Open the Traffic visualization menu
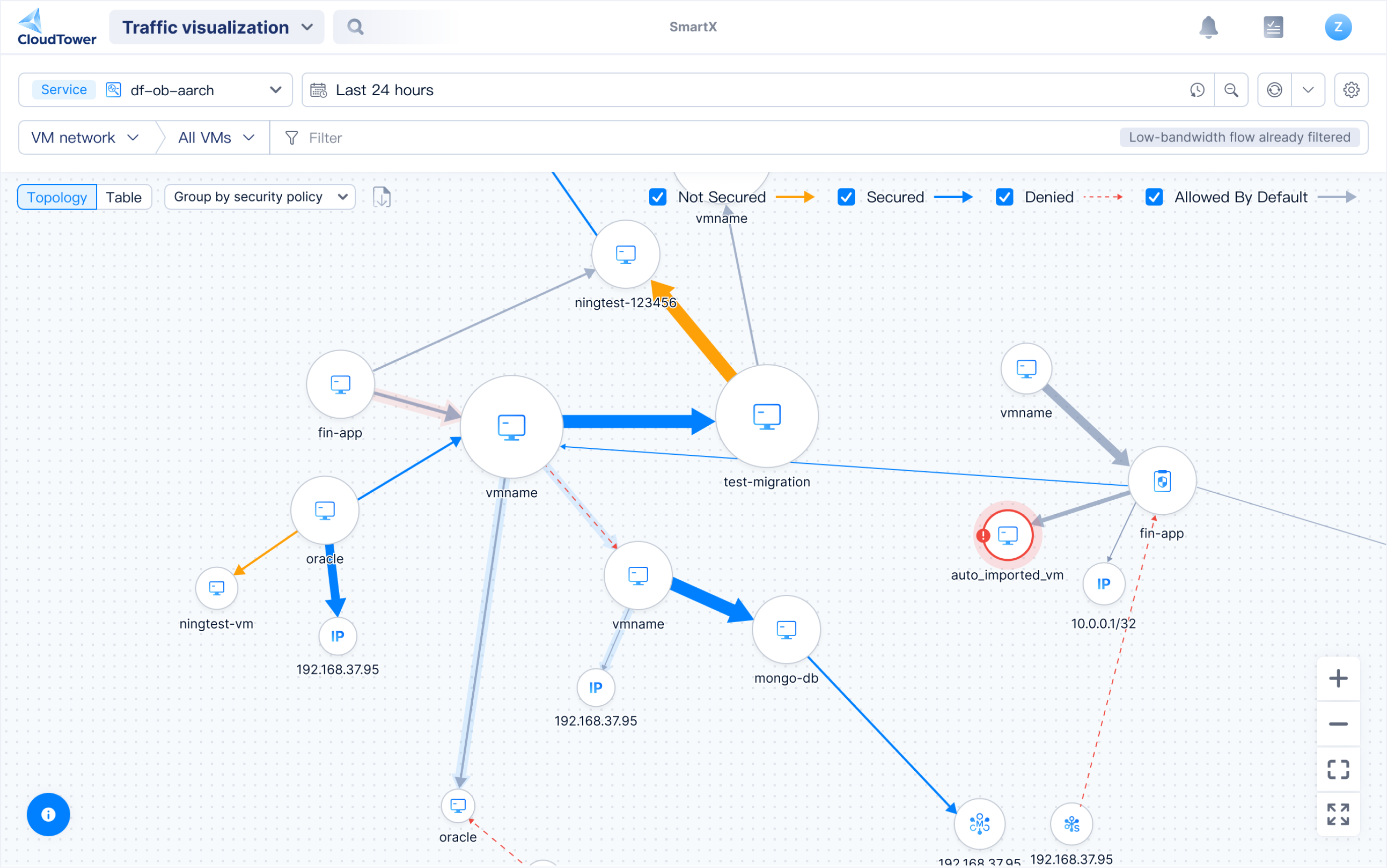 click(217, 27)
